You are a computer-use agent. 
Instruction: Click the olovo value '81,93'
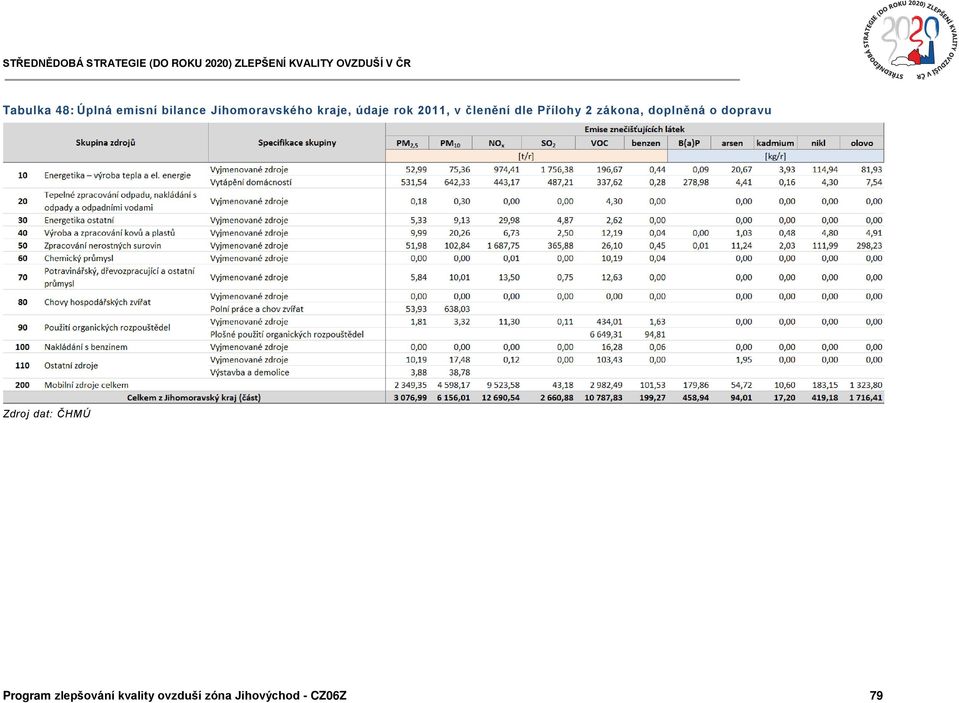(872, 169)
